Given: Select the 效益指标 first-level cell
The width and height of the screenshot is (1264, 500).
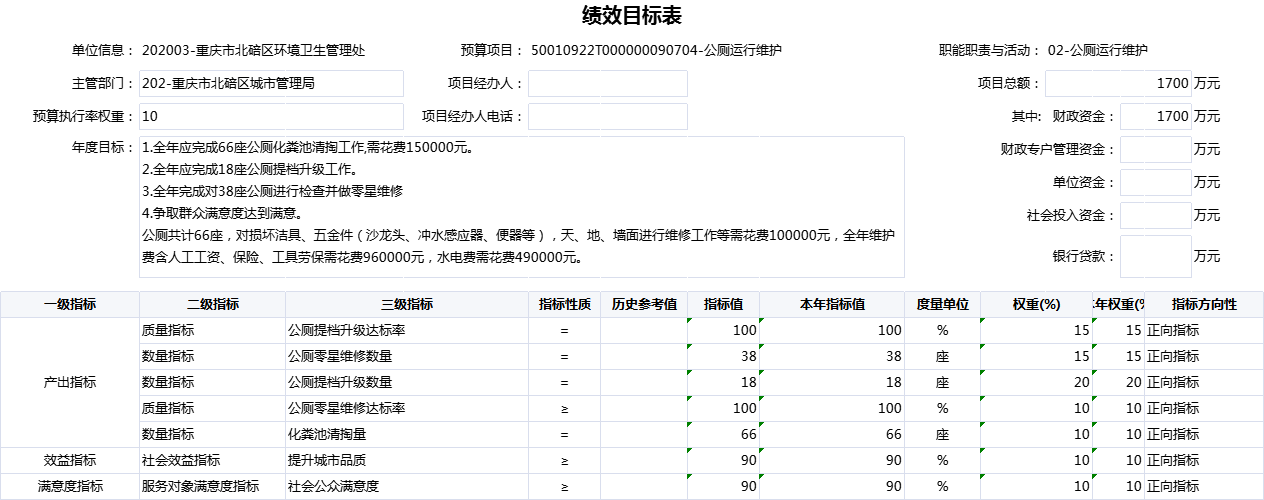Looking at the screenshot, I should [x=70, y=461].
